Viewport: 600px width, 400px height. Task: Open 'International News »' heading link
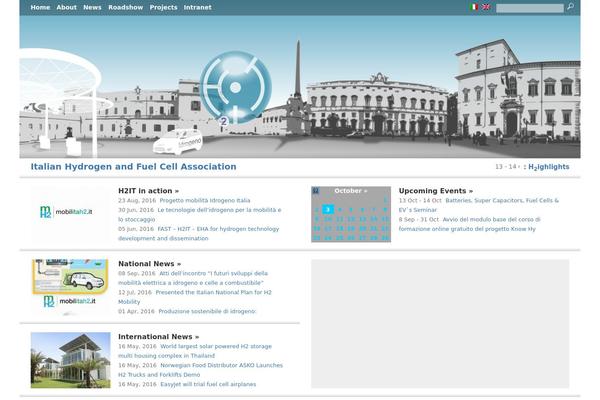coord(159,337)
